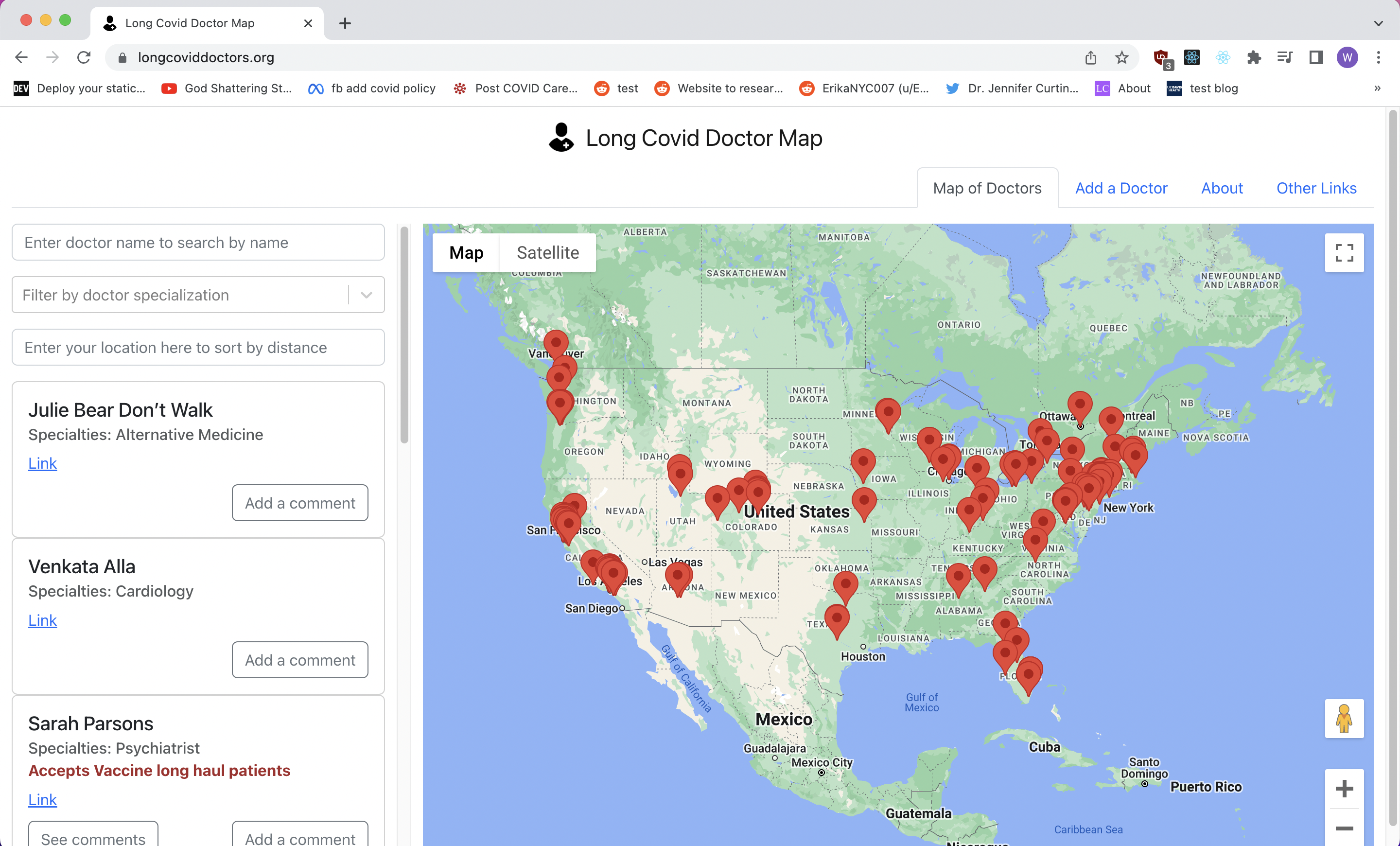
Task: Click the doctor list scrollbar
Action: [404, 335]
